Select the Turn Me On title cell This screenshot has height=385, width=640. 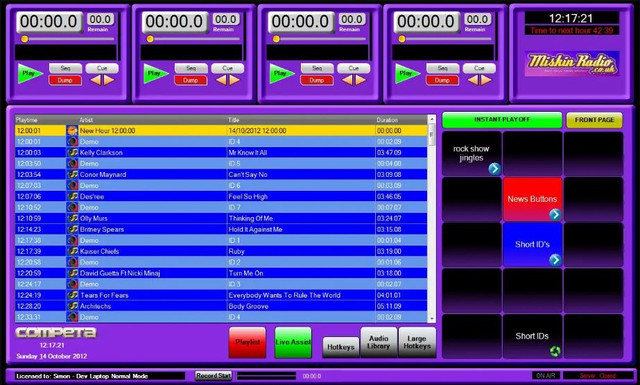pyautogui.click(x=301, y=273)
